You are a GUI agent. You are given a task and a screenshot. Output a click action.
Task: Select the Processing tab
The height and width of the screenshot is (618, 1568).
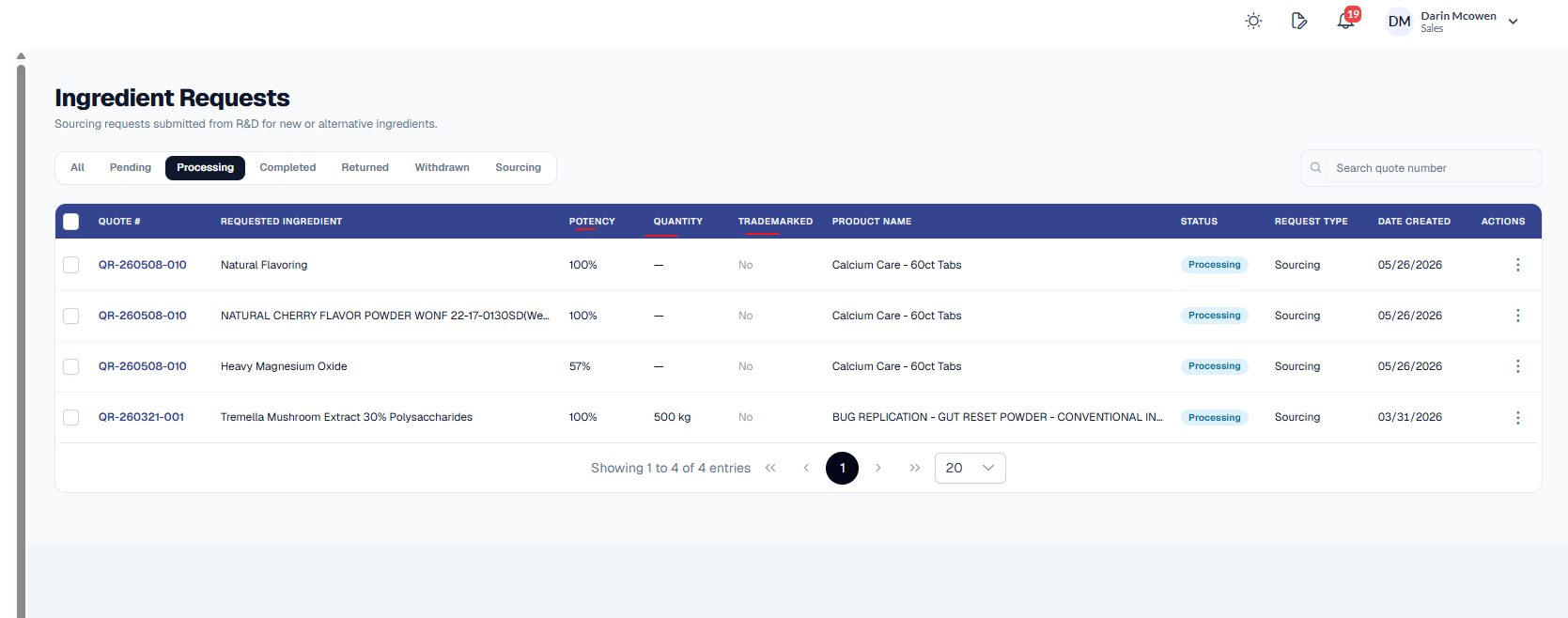[x=205, y=168]
